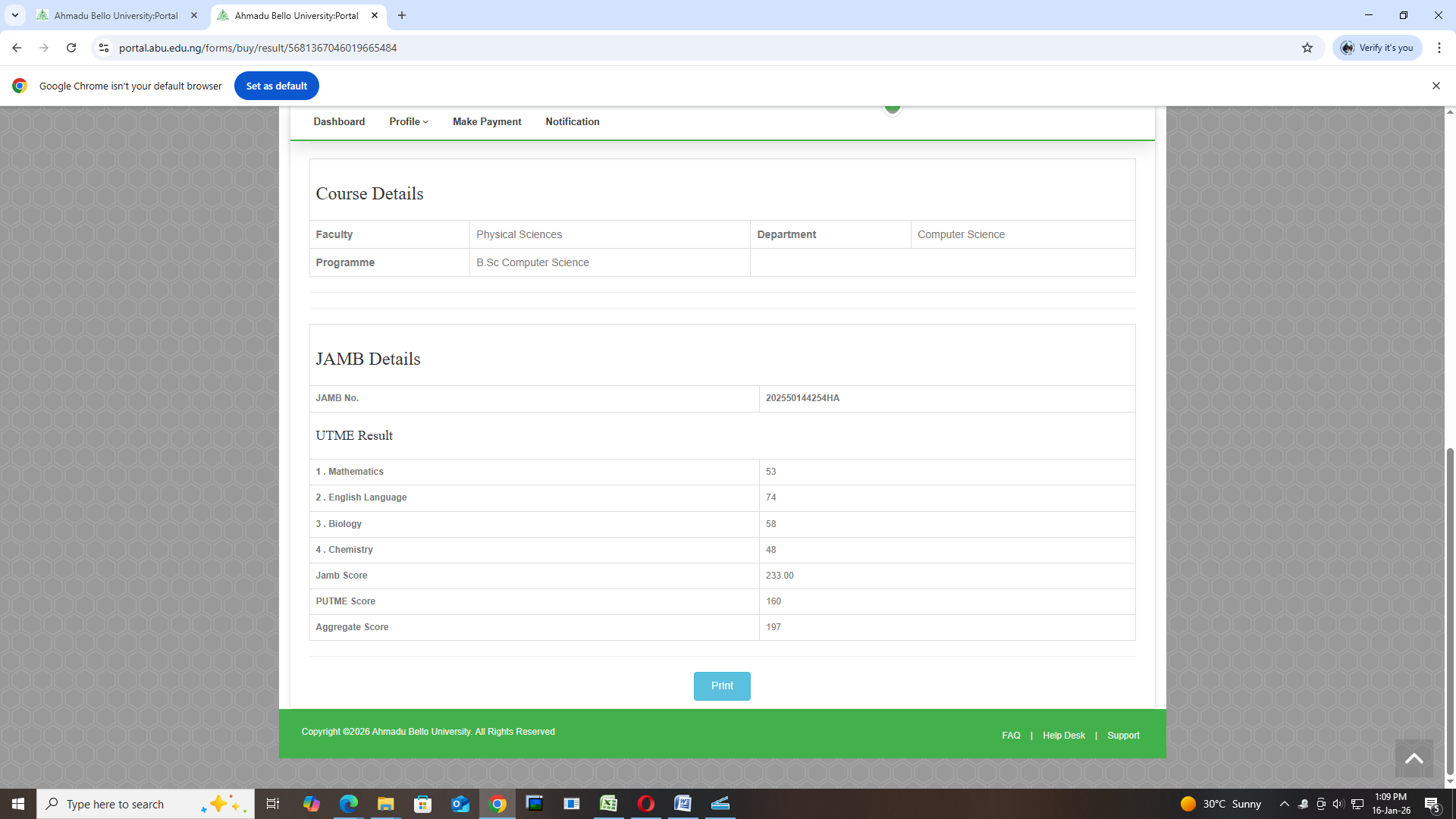Screen dimensions: 1456x819
Task: Go to Dashboard menu item
Action: [x=339, y=121]
